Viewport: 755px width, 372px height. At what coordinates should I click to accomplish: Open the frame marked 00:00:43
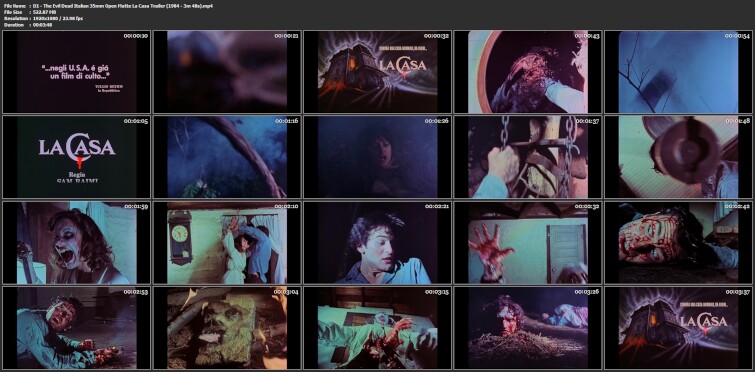coord(528,72)
